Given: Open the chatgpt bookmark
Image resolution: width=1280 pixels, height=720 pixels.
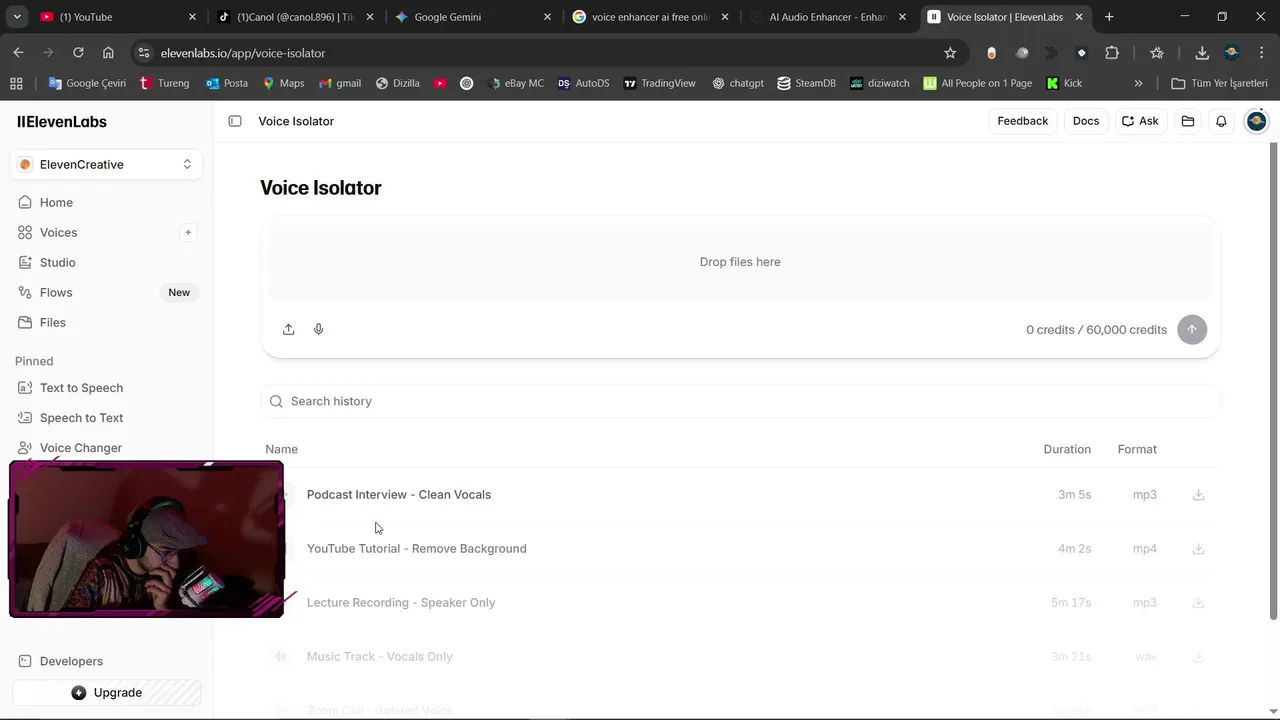Looking at the screenshot, I should coord(738,83).
